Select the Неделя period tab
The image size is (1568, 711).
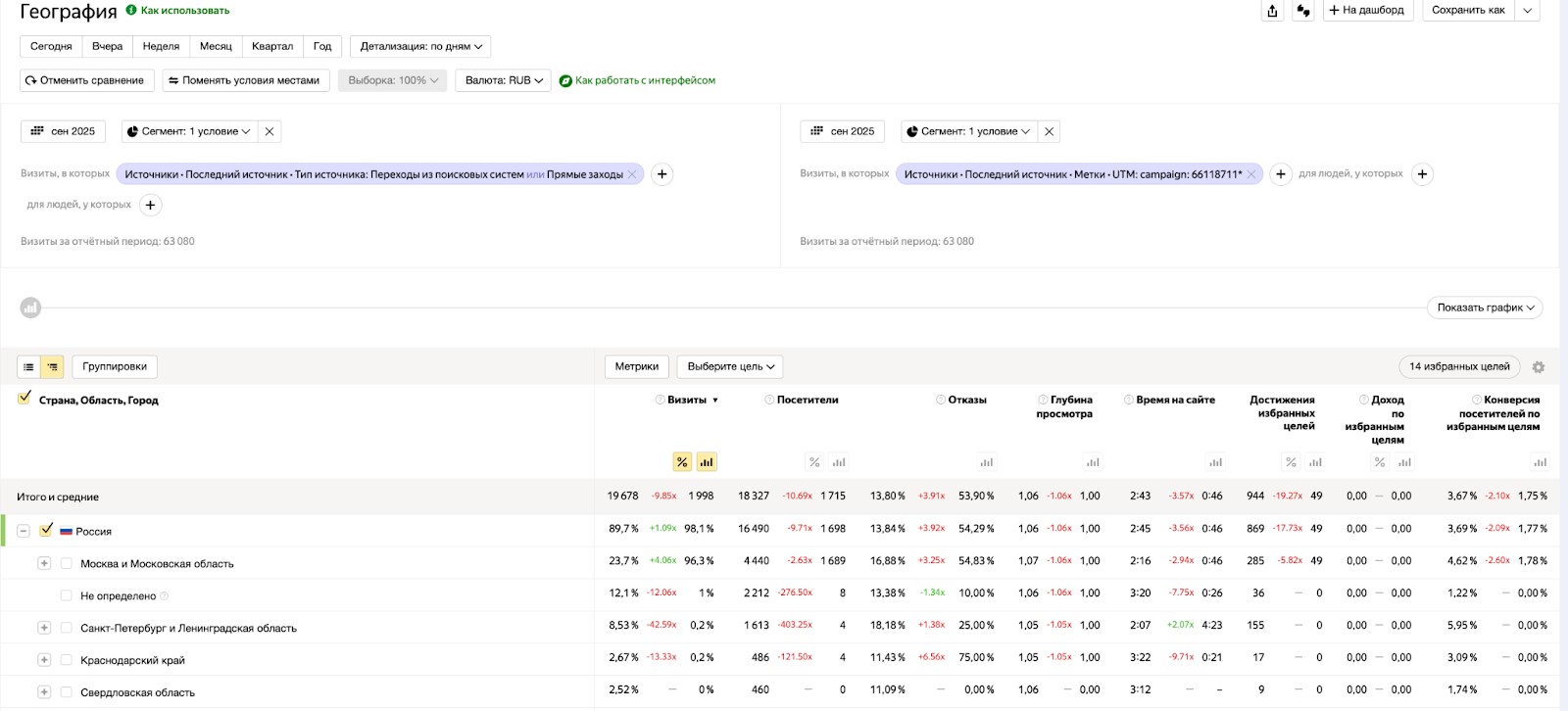(x=161, y=46)
